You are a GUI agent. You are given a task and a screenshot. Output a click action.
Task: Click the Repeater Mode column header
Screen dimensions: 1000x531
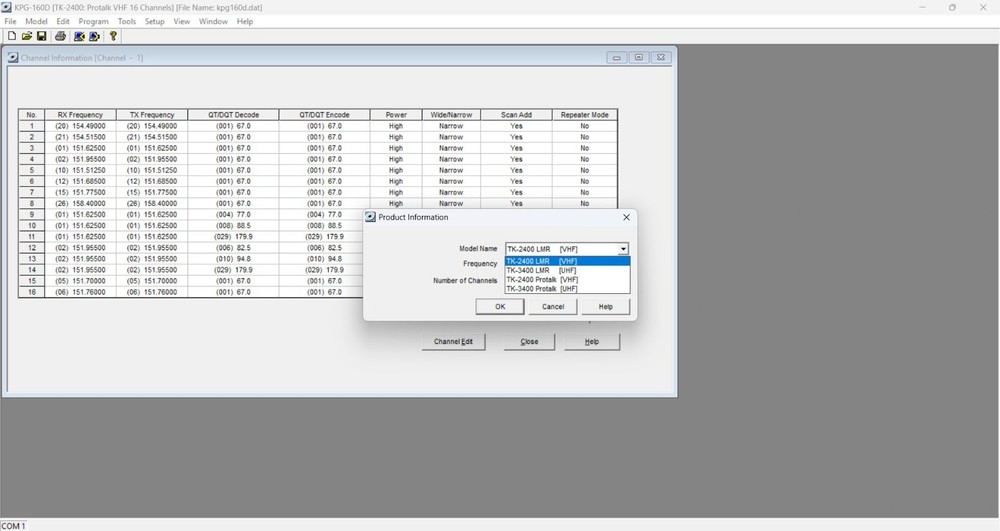pos(585,115)
